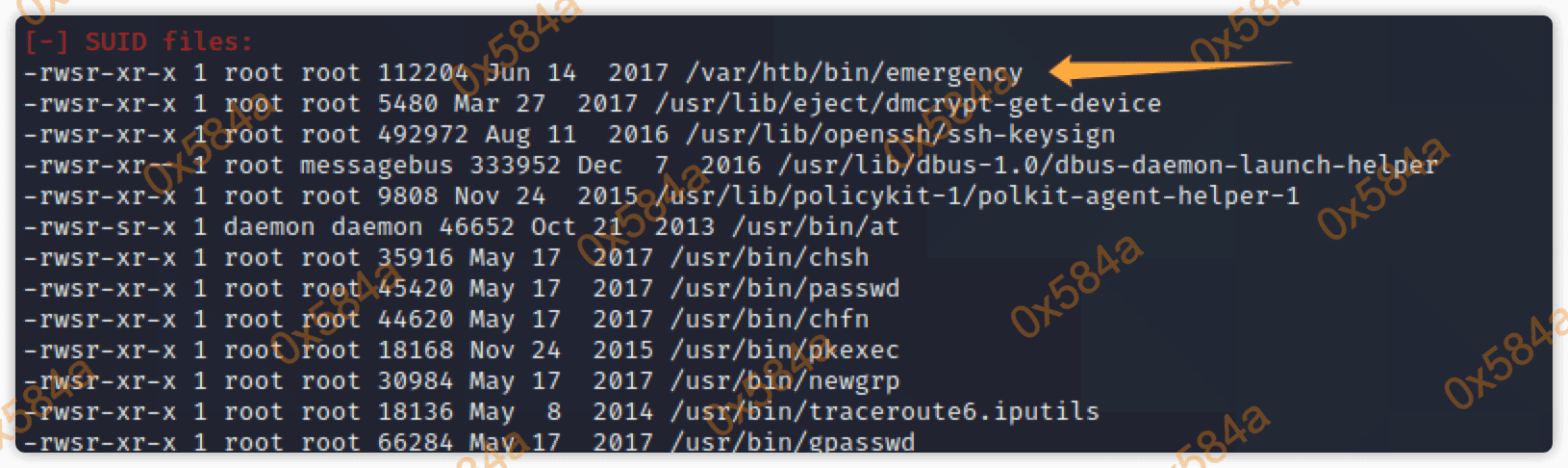Click the file size 112204
This screenshot has width=1568, height=468.
pyautogui.click(x=422, y=73)
